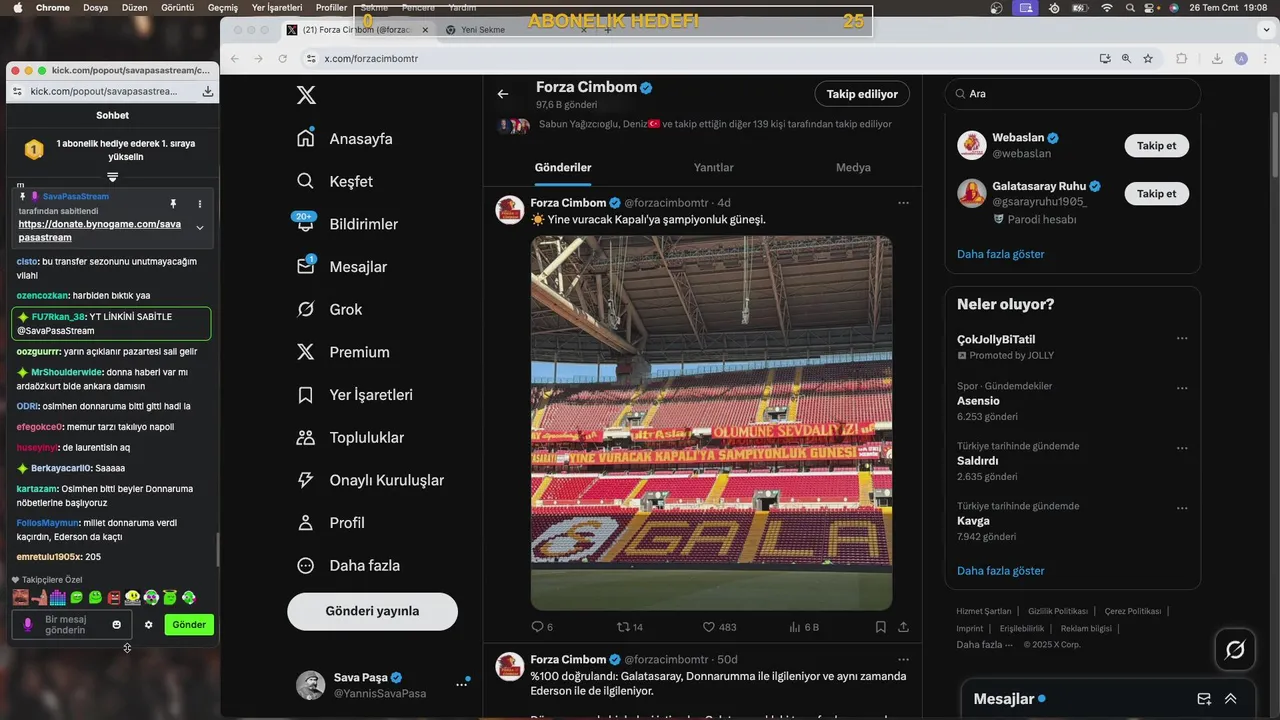The width and height of the screenshot is (1280, 720).
Task: Share the stadium photo post
Action: point(903,627)
